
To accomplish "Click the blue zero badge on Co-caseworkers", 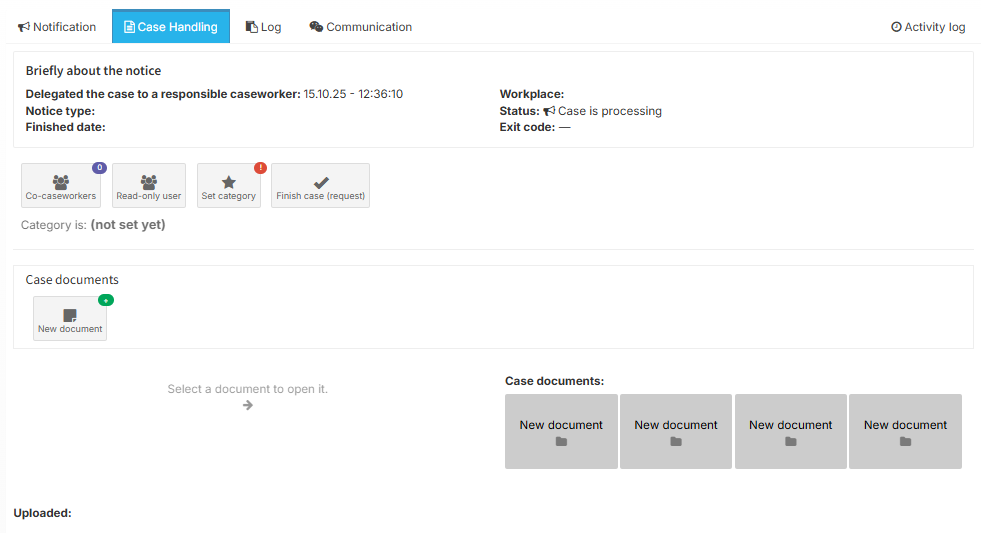I will [x=99, y=168].
